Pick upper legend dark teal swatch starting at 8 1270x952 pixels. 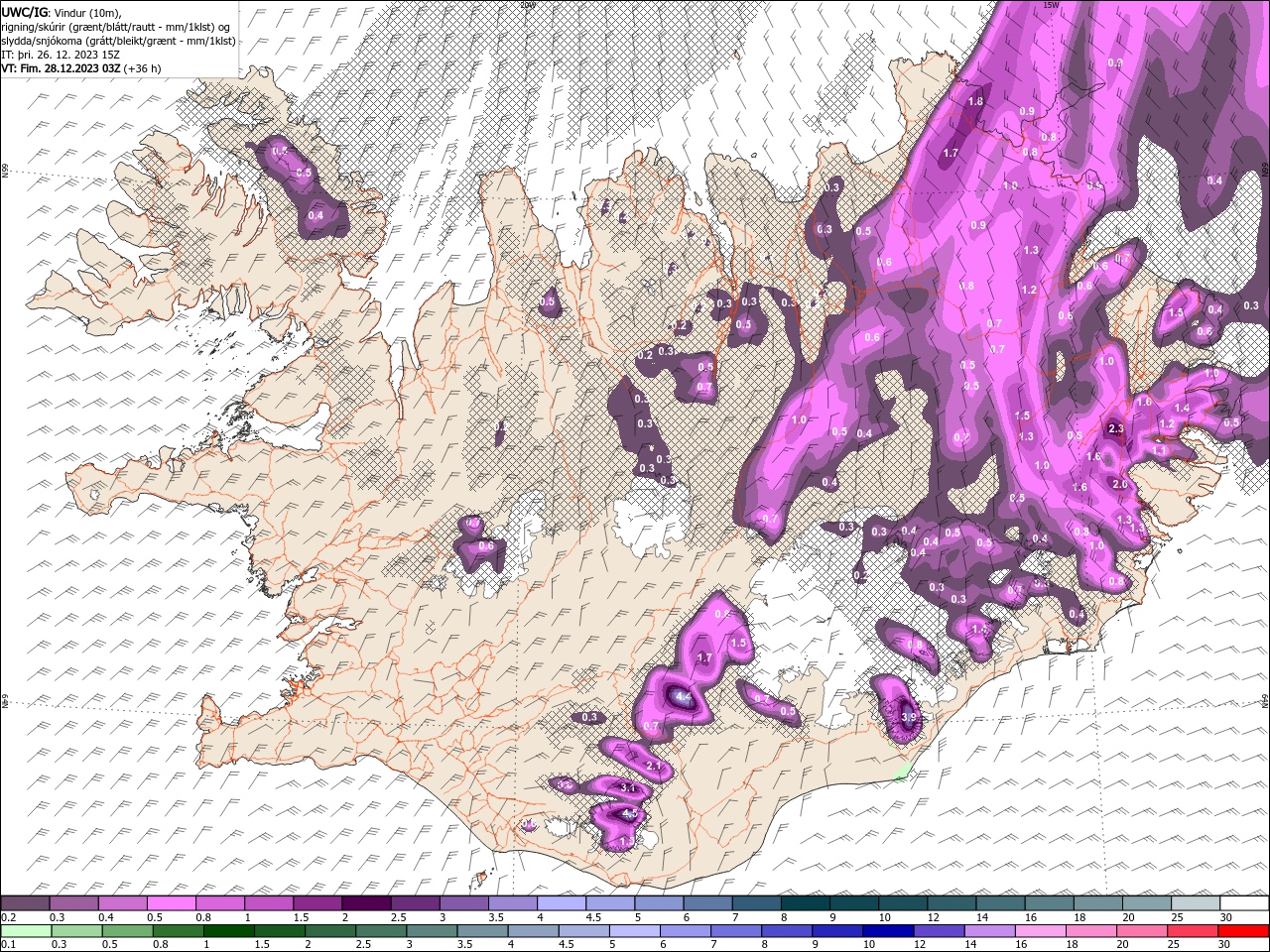805,903
